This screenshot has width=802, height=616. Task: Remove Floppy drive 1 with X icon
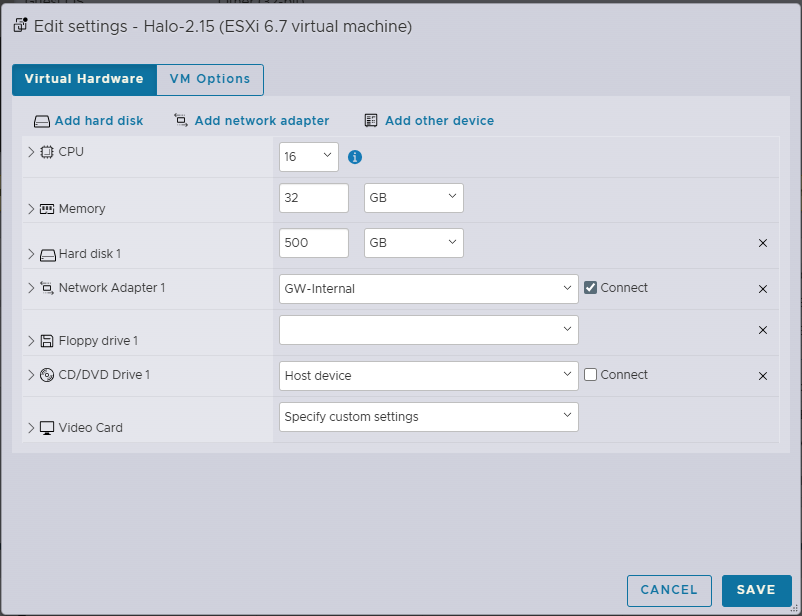point(763,330)
